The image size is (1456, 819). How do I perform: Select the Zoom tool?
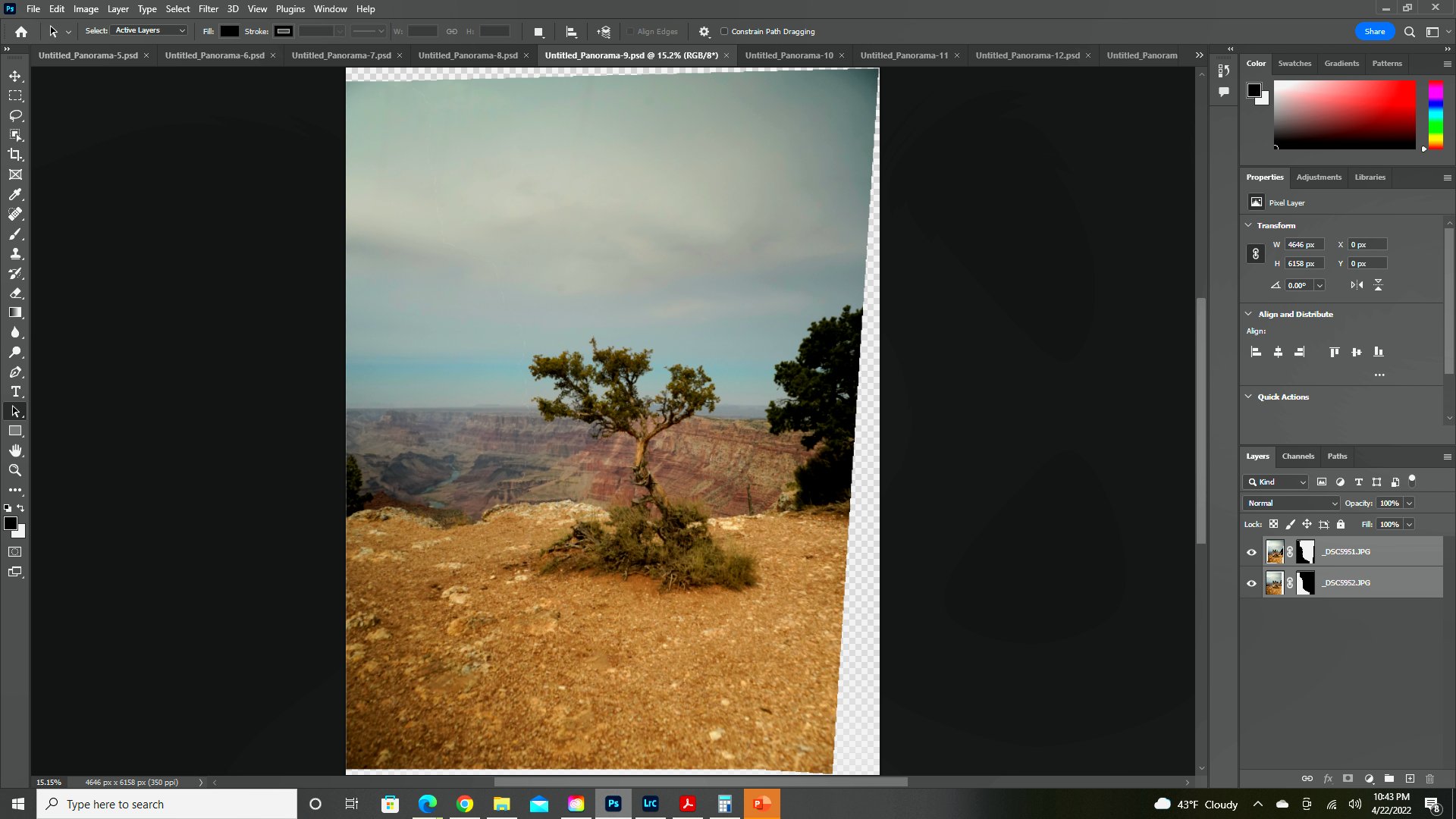(x=15, y=470)
